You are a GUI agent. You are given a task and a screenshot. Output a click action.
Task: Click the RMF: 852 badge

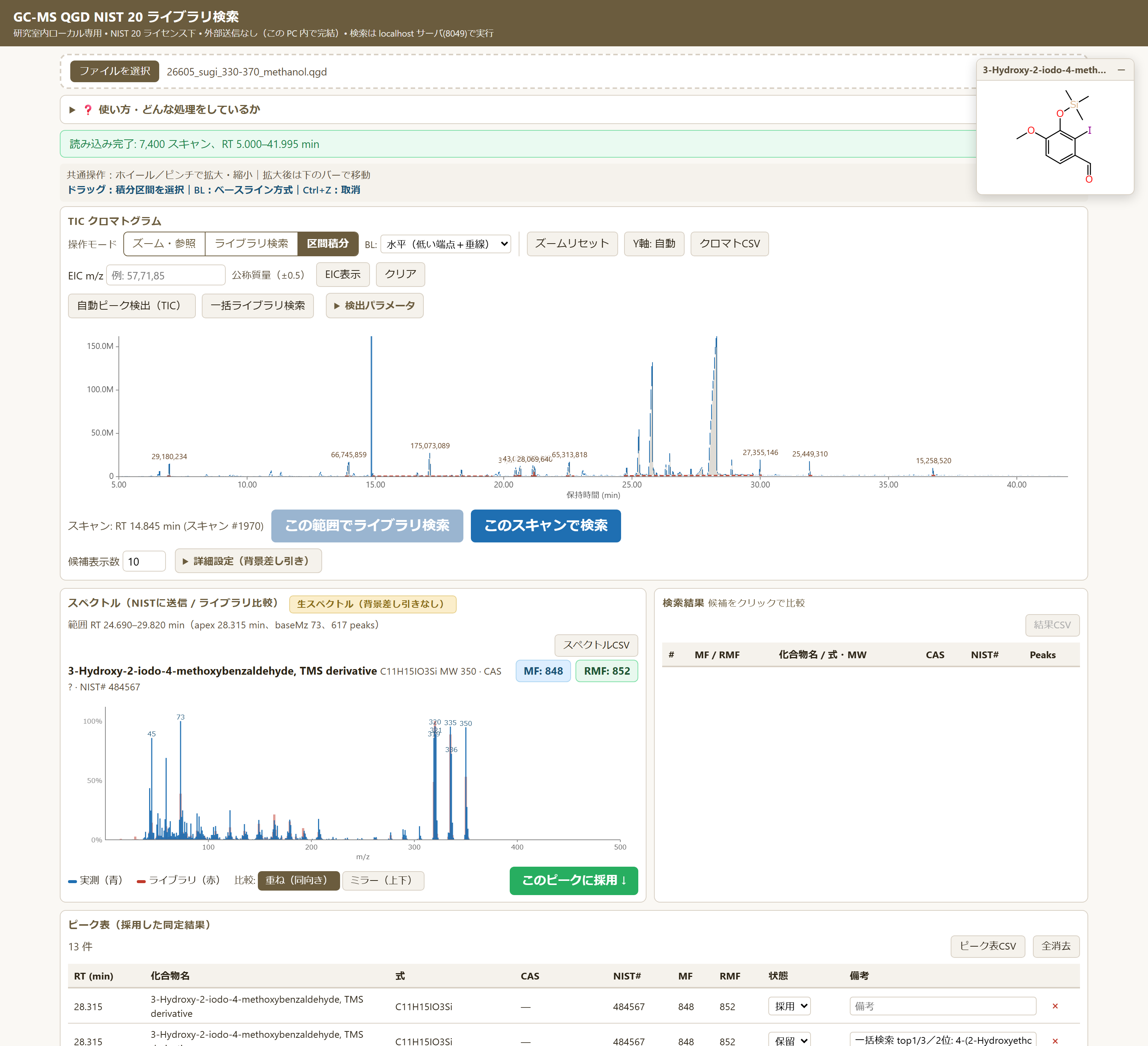click(x=607, y=671)
